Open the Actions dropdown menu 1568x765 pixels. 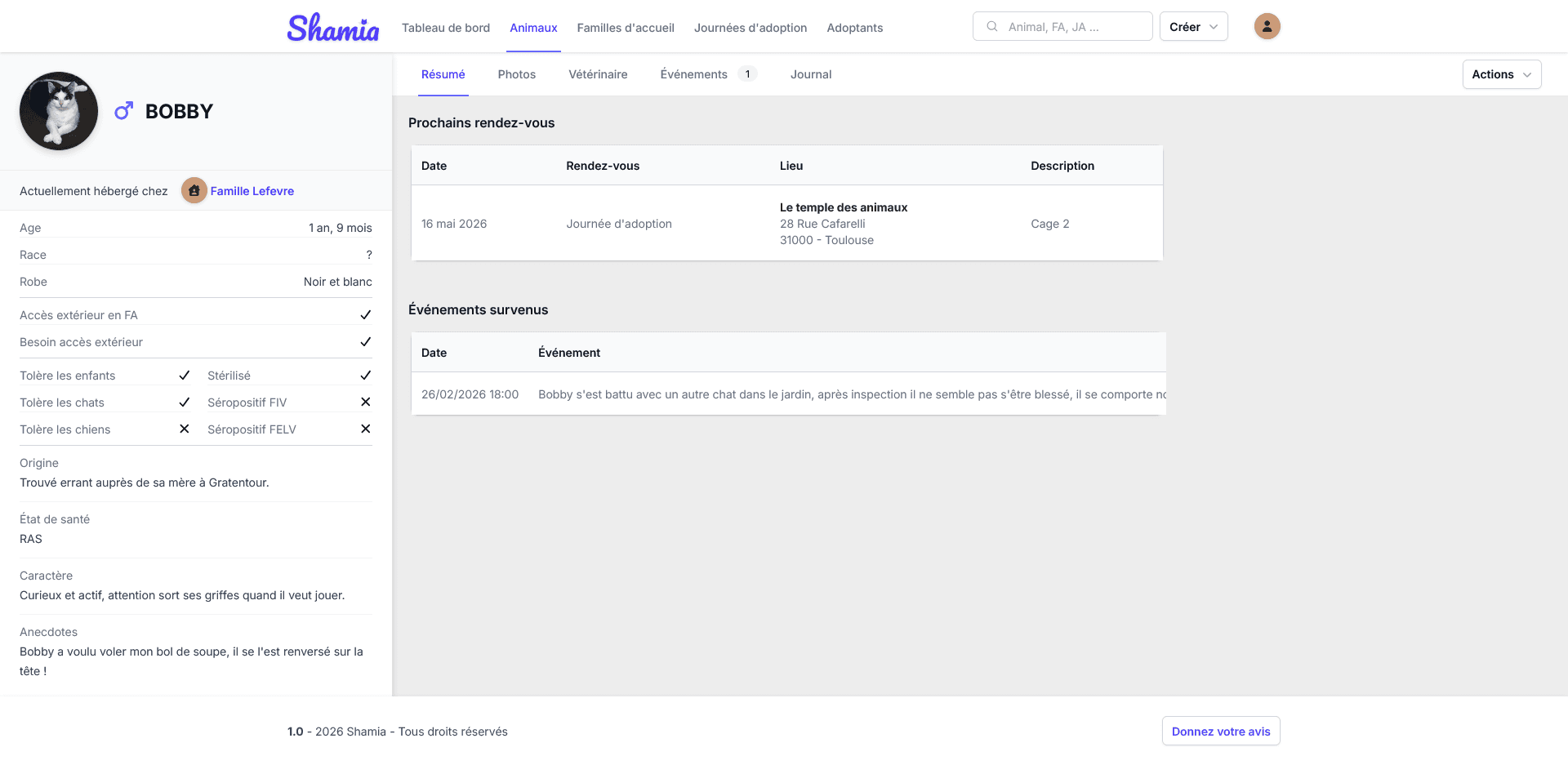1501,74
